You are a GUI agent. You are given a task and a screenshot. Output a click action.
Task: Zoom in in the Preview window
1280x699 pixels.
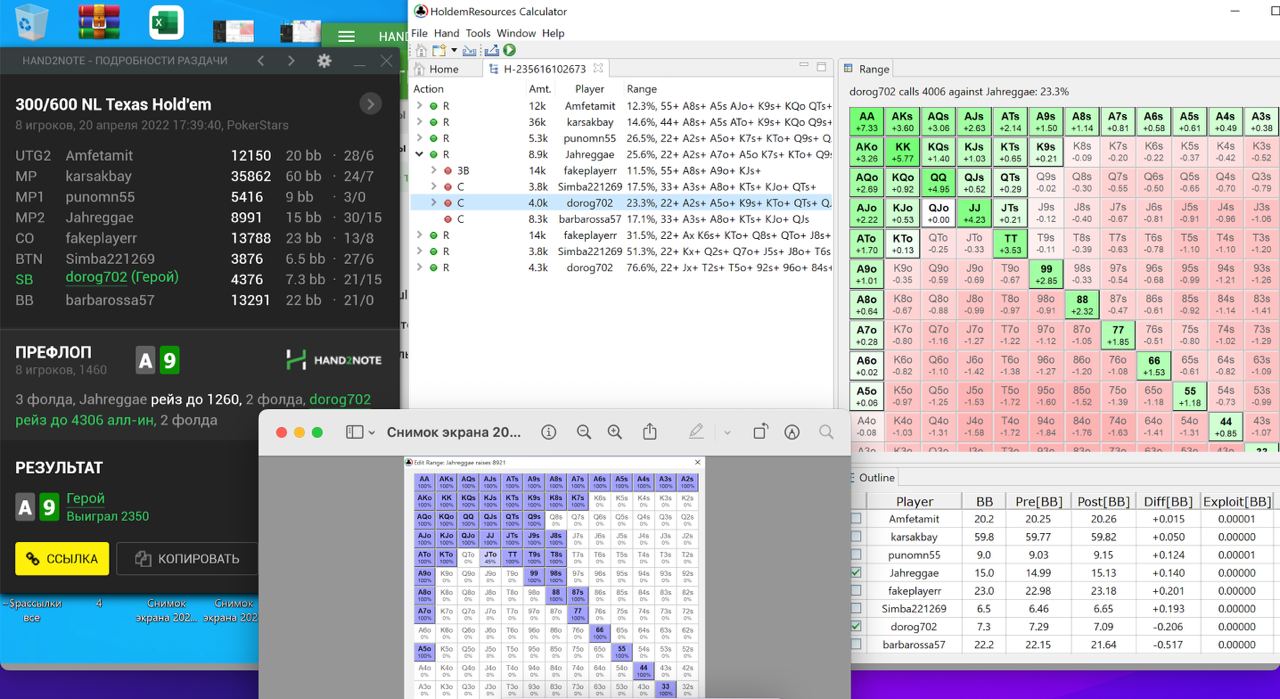click(x=615, y=432)
